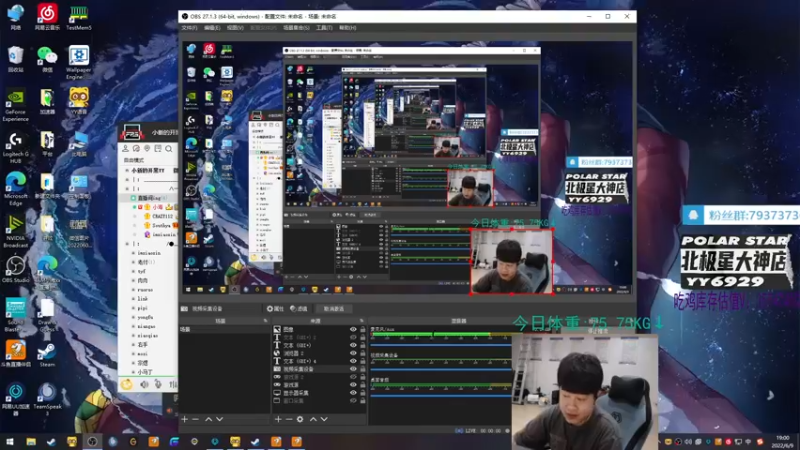Open File Explorer from taskbar
The width and height of the screenshot is (800, 450).
(31, 442)
